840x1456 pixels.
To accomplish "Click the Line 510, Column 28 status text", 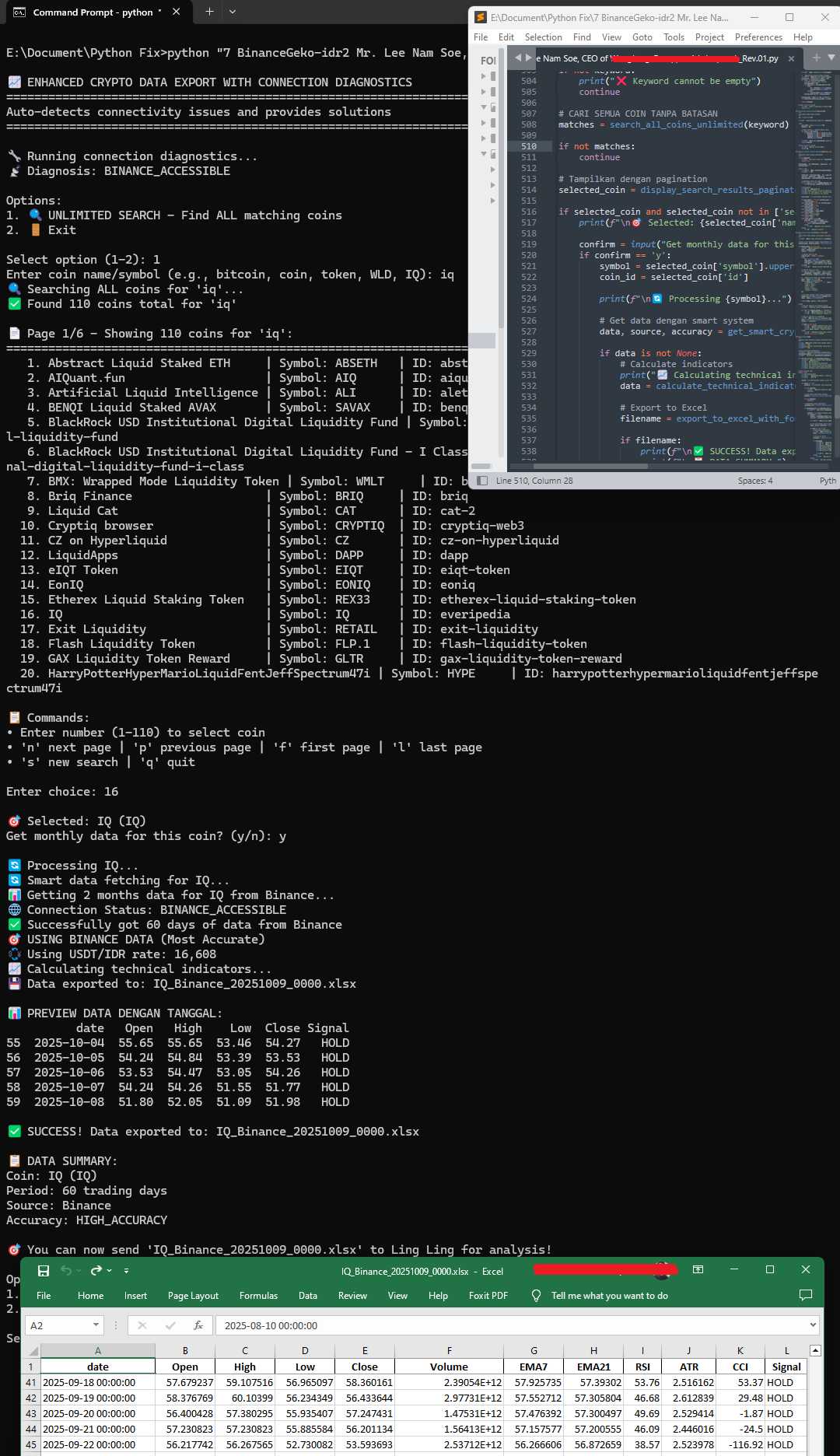I will (x=534, y=481).
